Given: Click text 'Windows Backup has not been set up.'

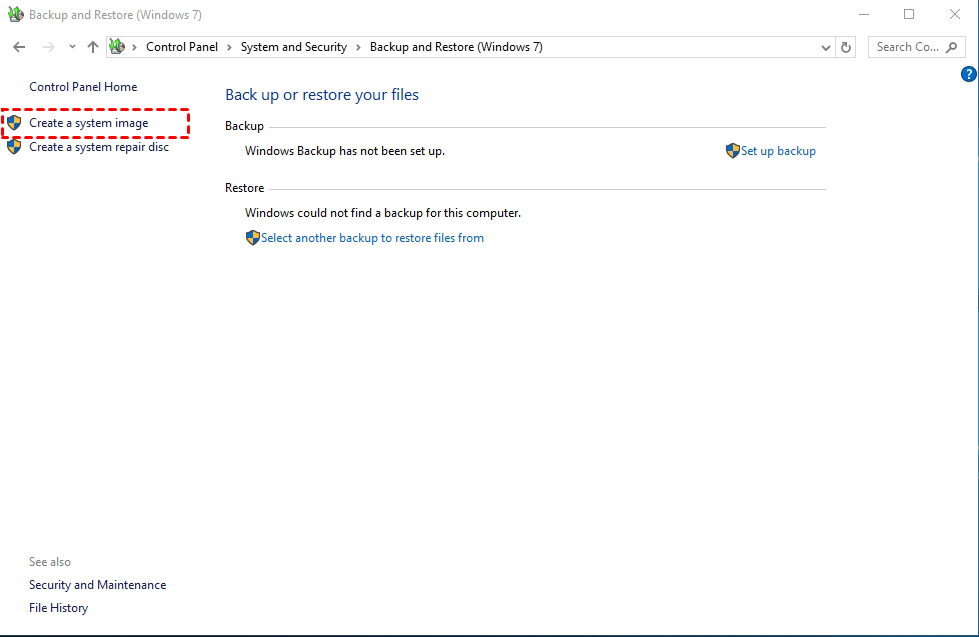Looking at the screenshot, I should 345,151.
